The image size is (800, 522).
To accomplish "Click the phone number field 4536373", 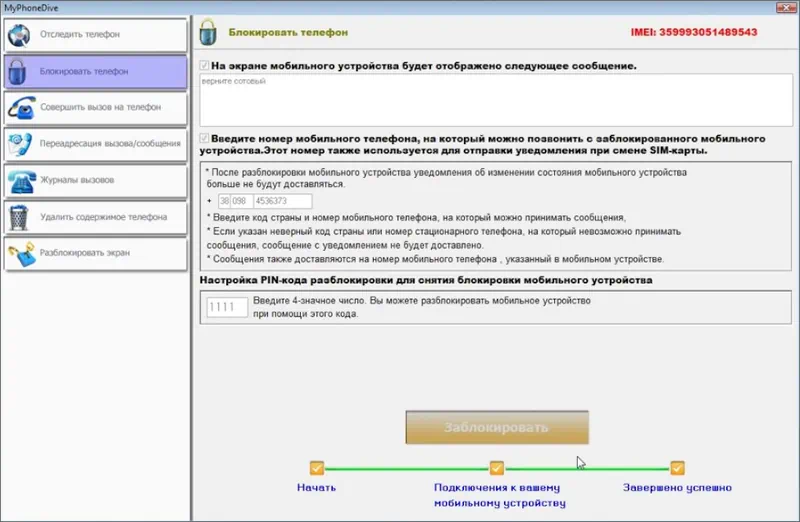I will pyautogui.click(x=283, y=201).
